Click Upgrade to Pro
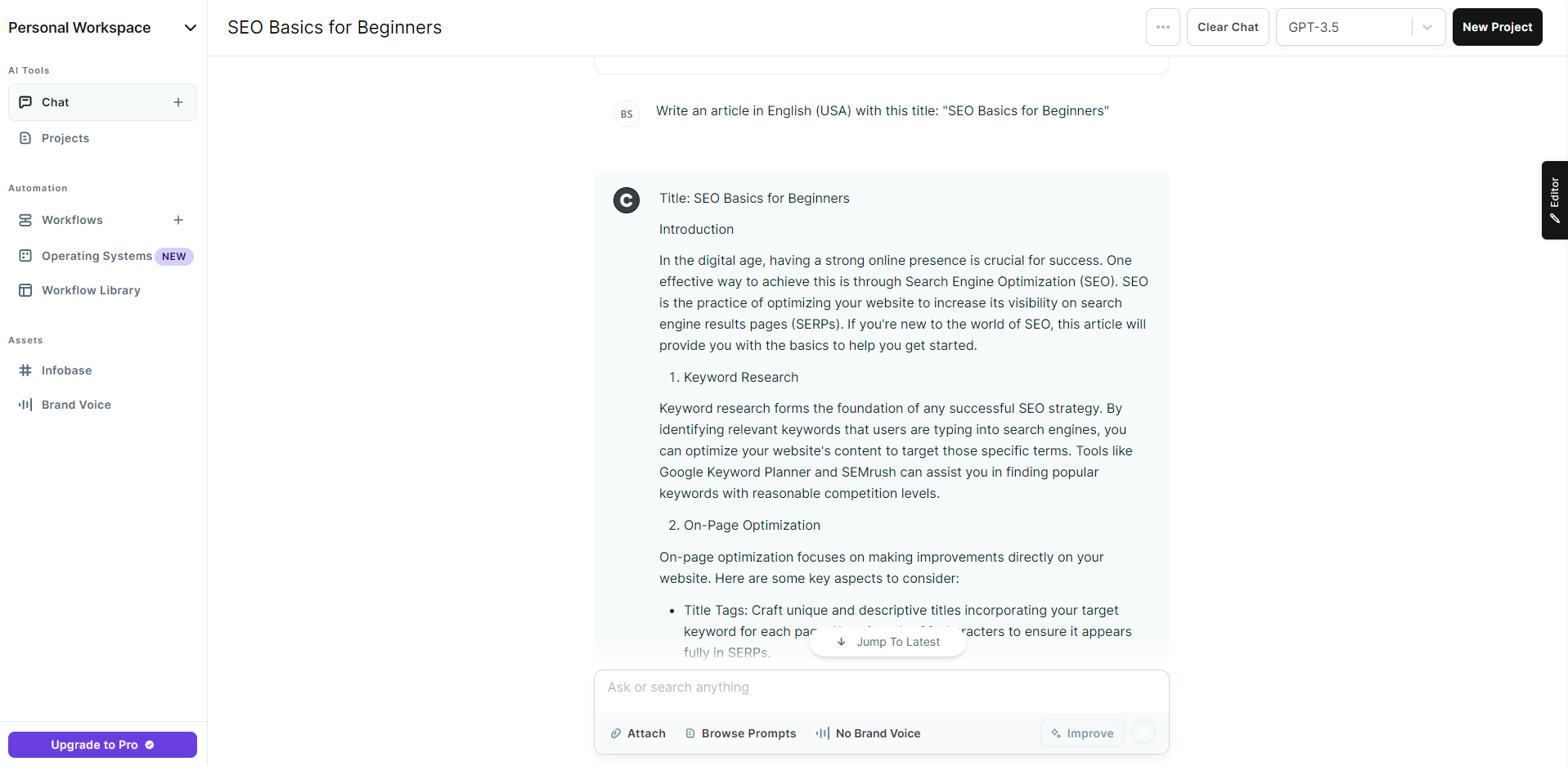Image resolution: width=1568 pixels, height=766 pixels. coord(101,745)
